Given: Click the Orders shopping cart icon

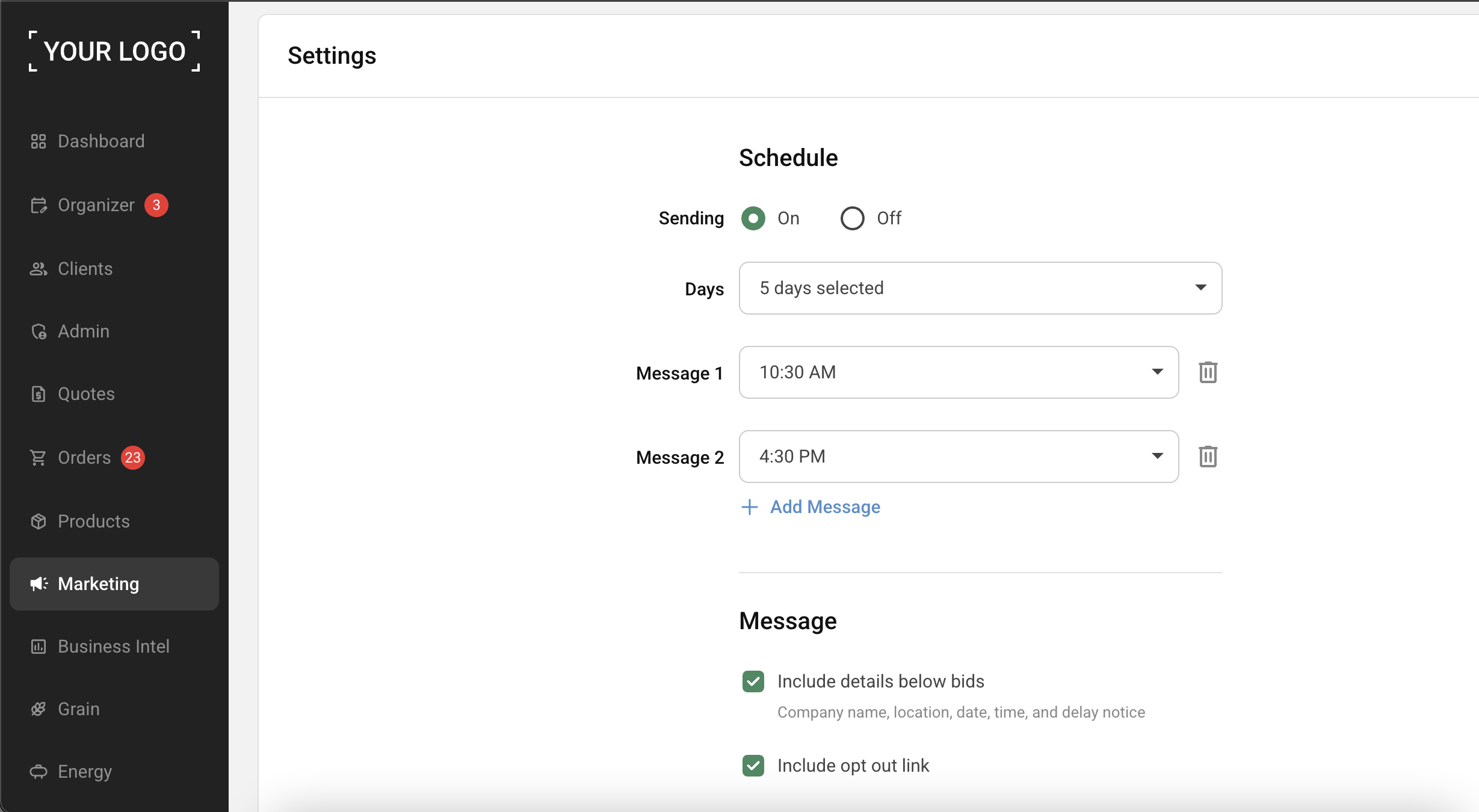Looking at the screenshot, I should (39, 458).
